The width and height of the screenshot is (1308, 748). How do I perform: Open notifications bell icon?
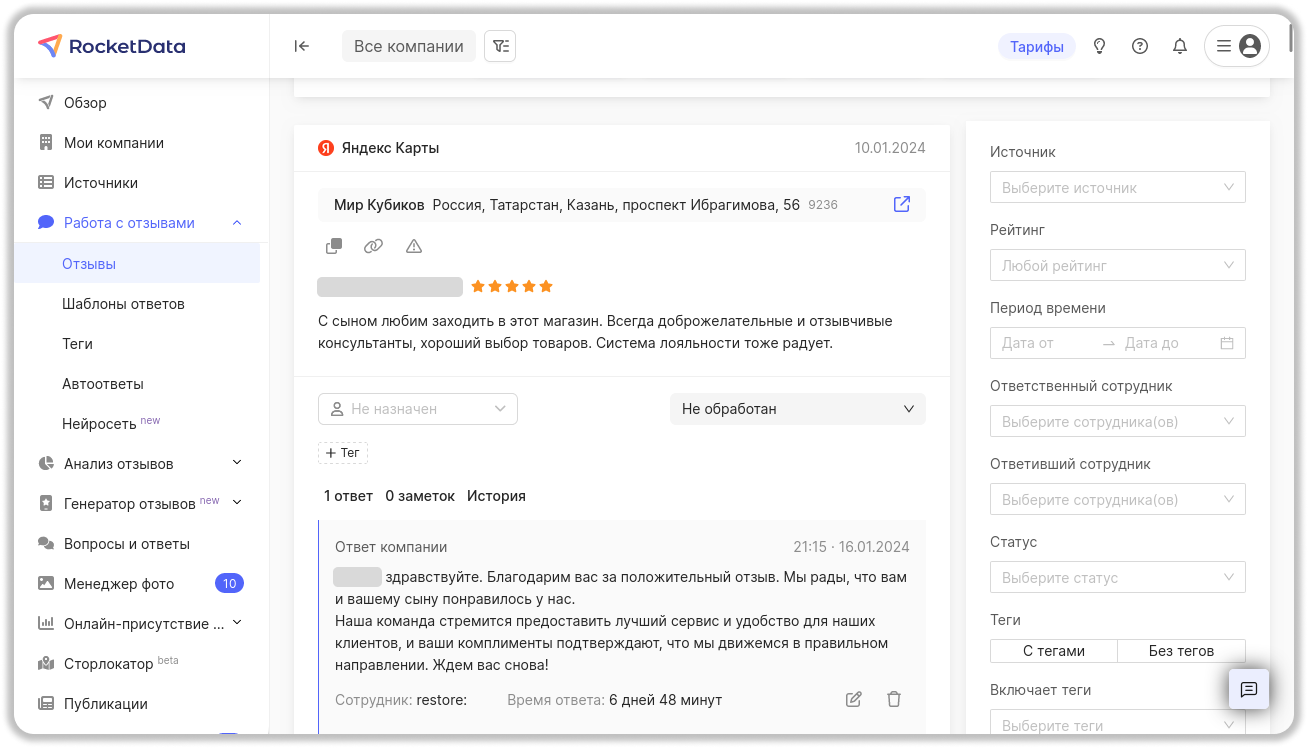point(1180,46)
